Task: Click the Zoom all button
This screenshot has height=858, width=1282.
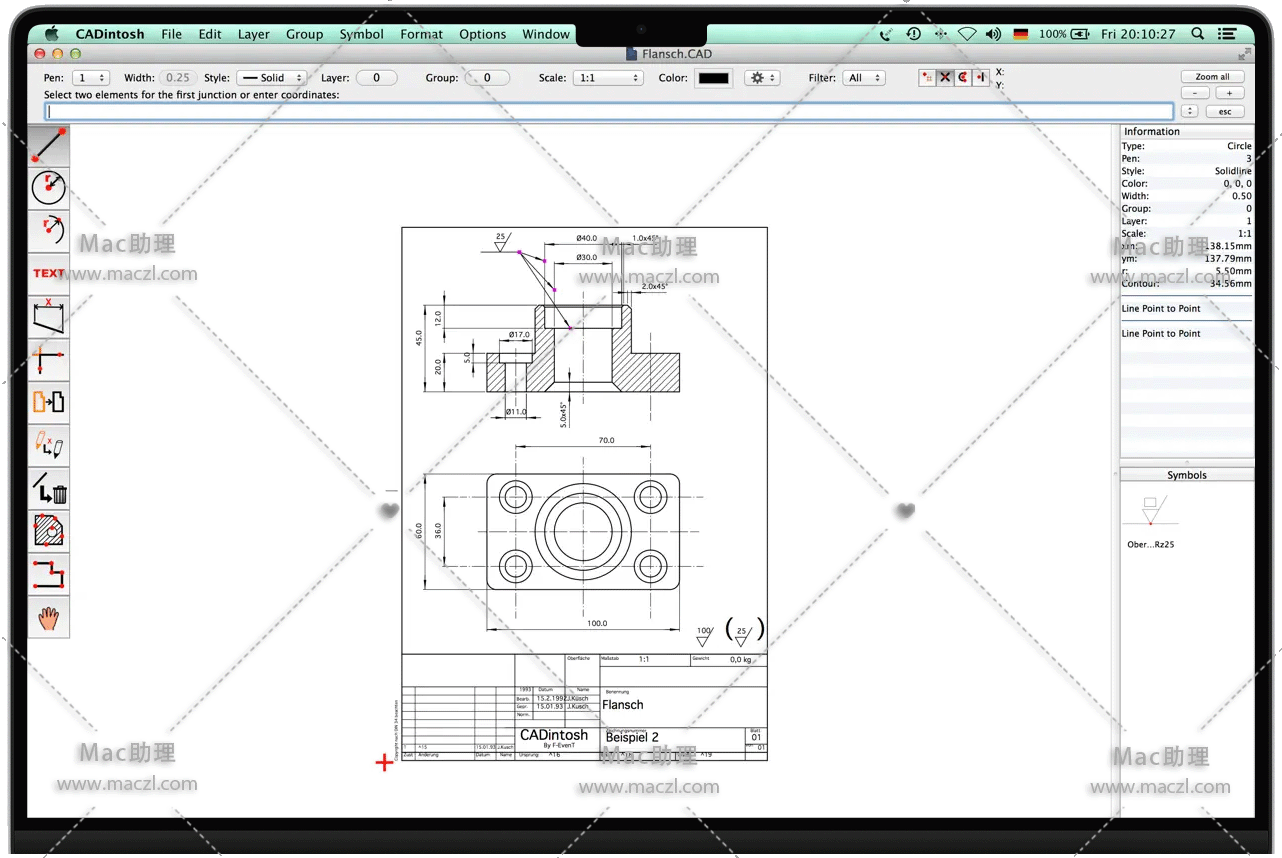Action: (1212, 76)
